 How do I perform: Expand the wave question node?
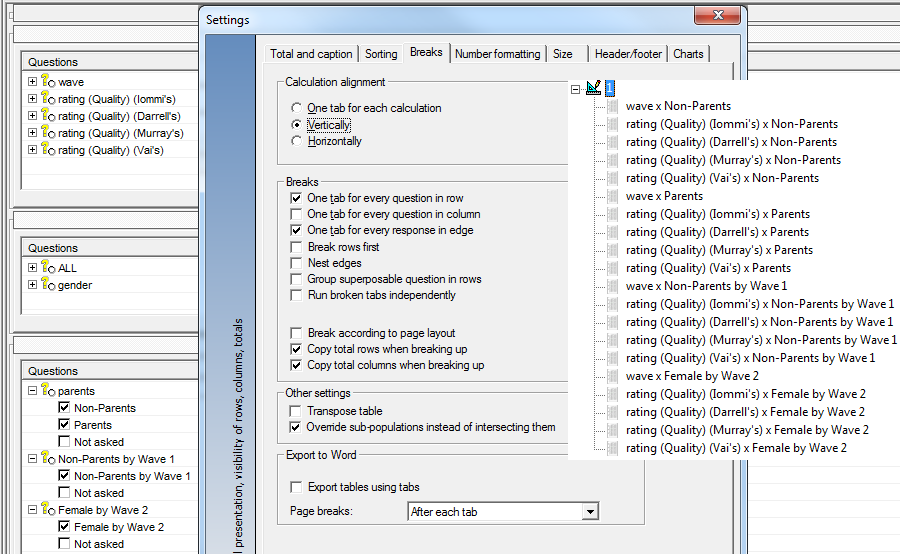33,82
